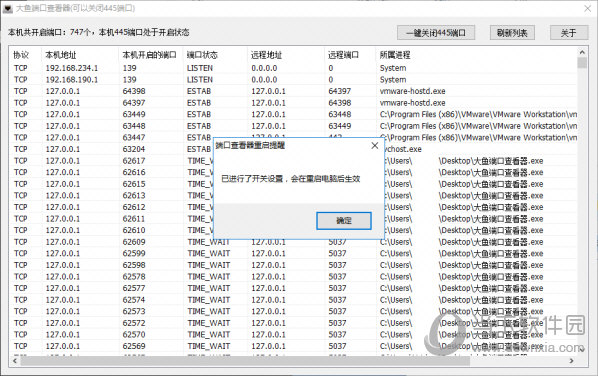Viewport: 598px width, 376px height.
Task: Click the LISTEN state in the 192.168.234.1 row
Action: pos(200,68)
